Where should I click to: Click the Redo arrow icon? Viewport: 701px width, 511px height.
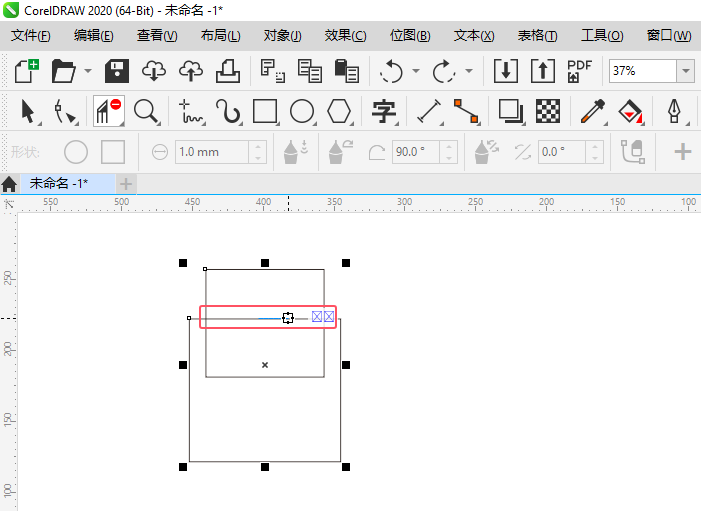(443, 71)
